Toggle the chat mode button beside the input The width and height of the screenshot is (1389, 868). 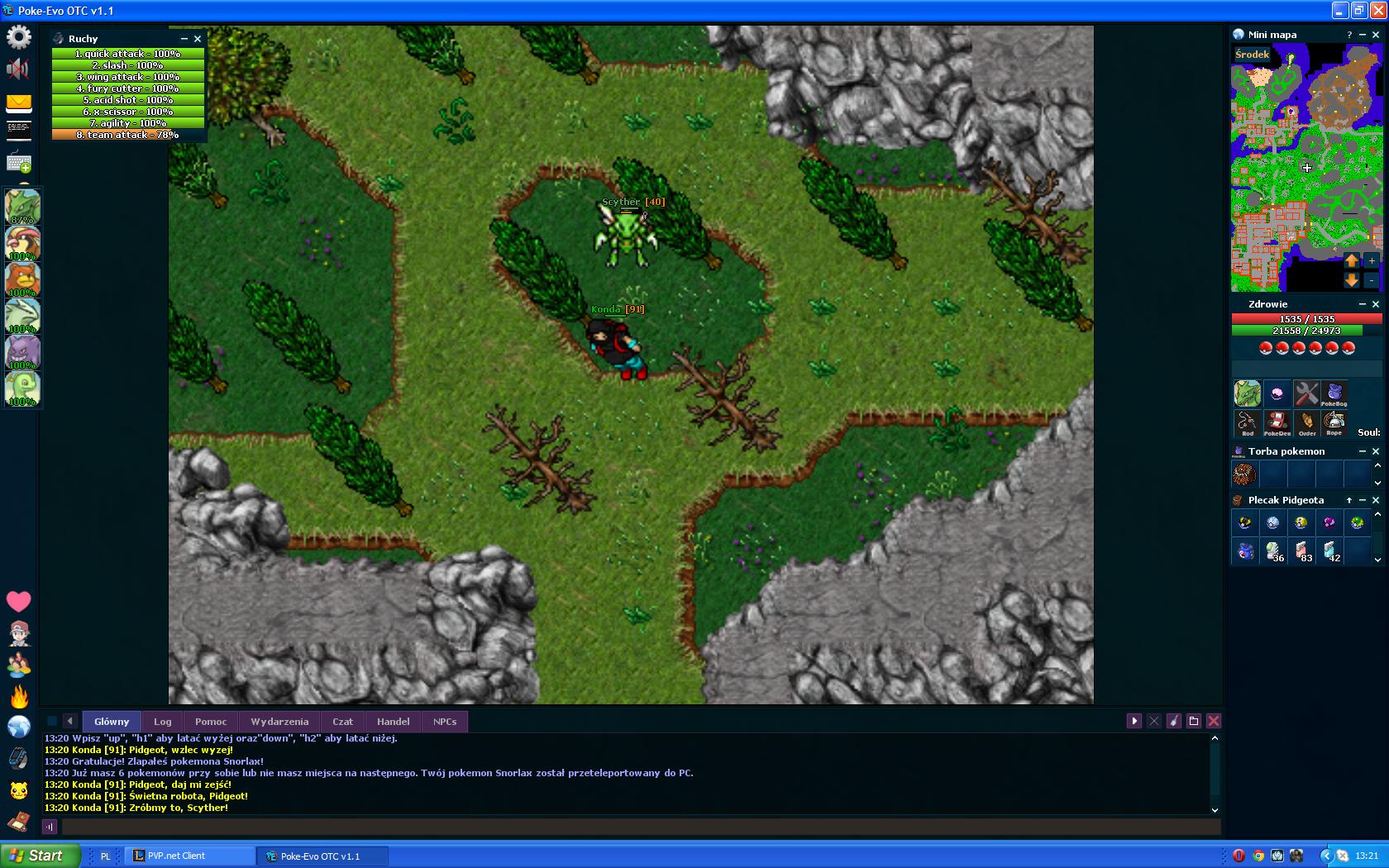click(50, 827)
